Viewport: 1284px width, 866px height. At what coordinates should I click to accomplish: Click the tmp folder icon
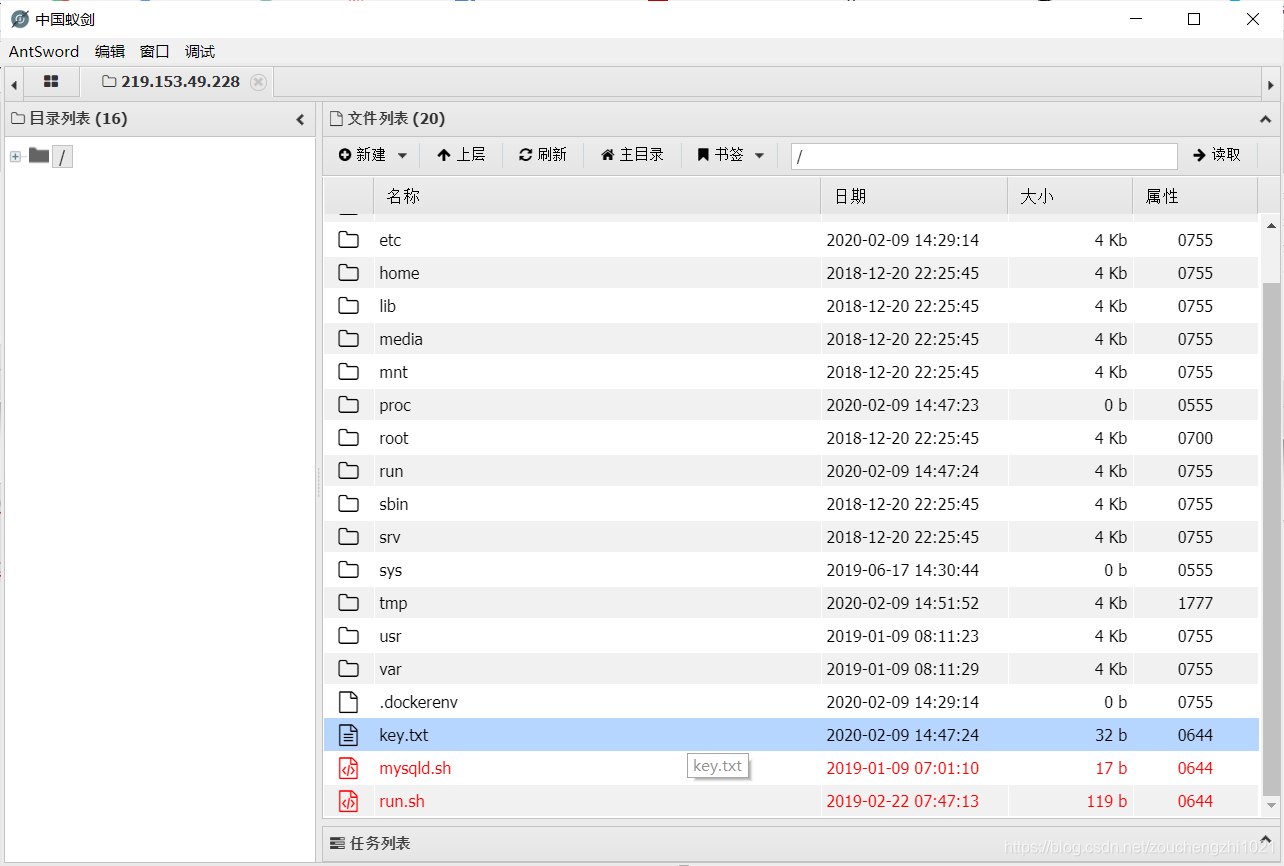tap(348, 603)
